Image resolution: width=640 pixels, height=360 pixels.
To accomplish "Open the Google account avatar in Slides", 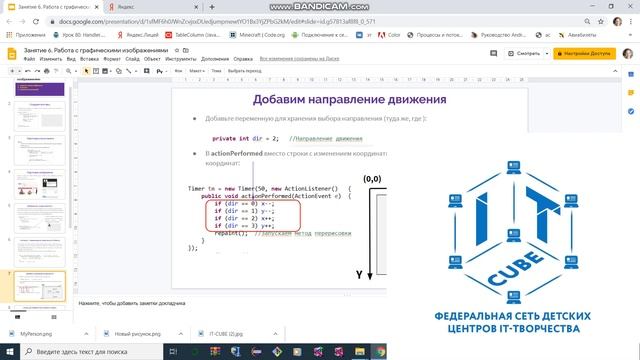I will point(628,53).
